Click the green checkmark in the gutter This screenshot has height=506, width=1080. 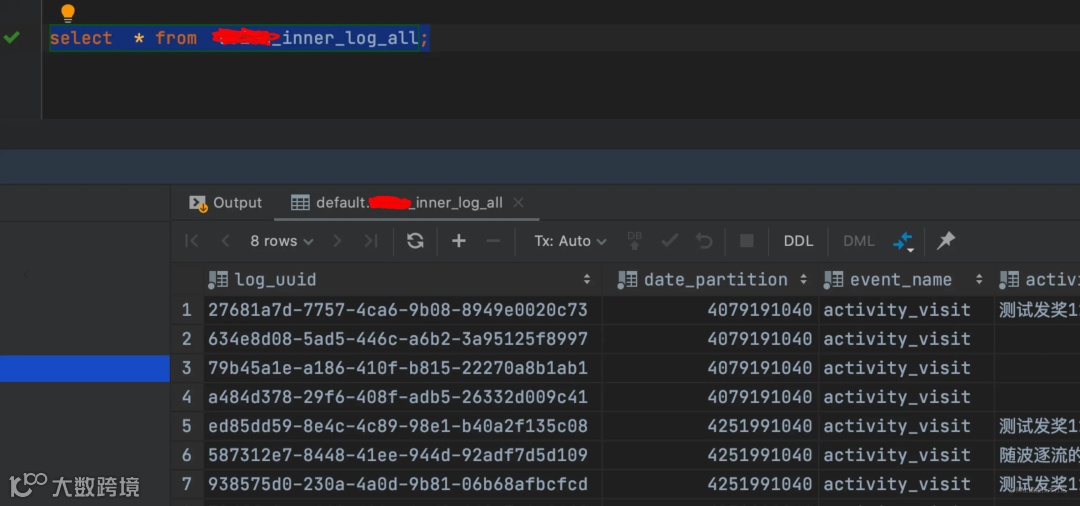(x=12, y=37)
